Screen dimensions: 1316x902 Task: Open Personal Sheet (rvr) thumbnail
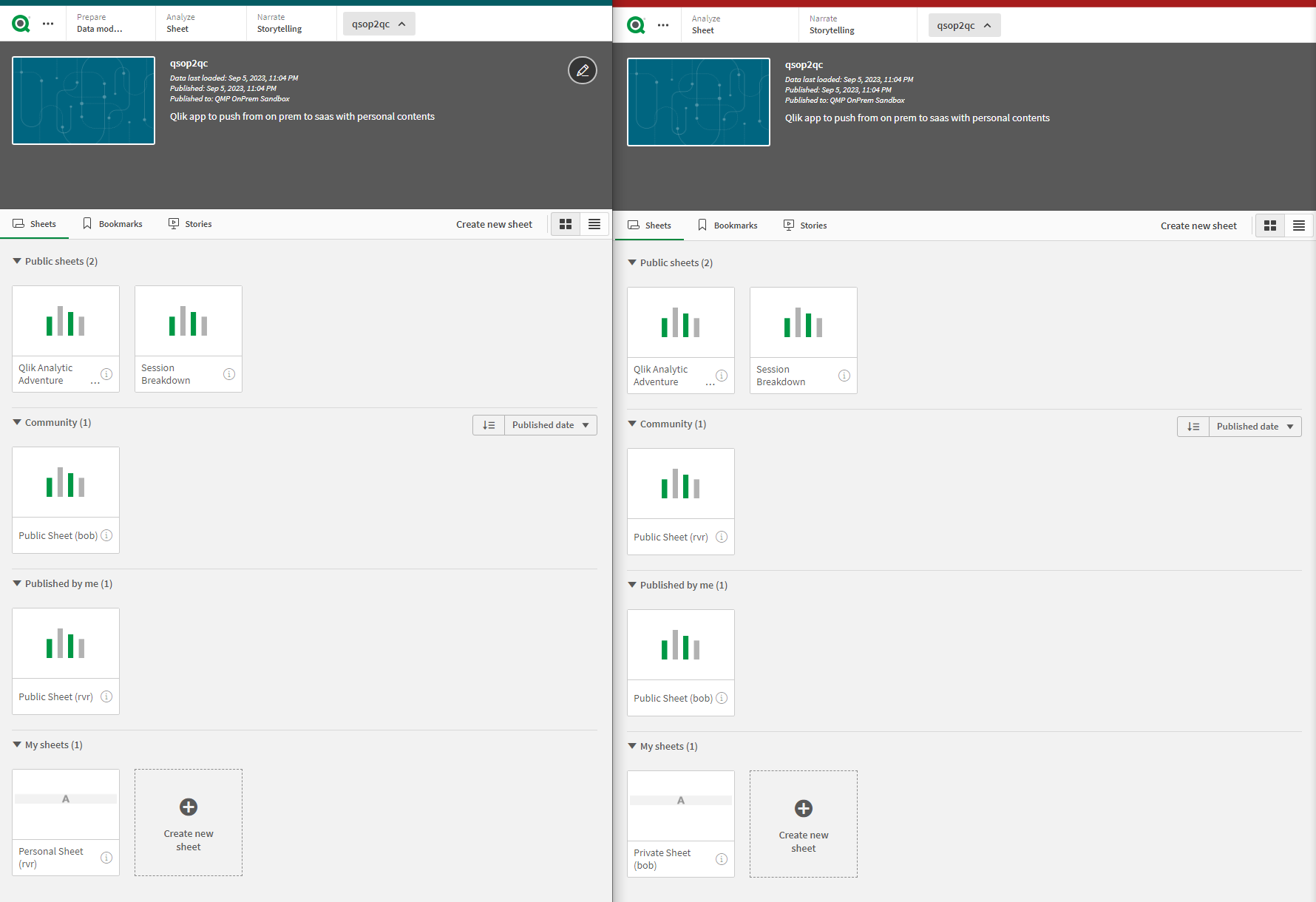coord(66,804)
